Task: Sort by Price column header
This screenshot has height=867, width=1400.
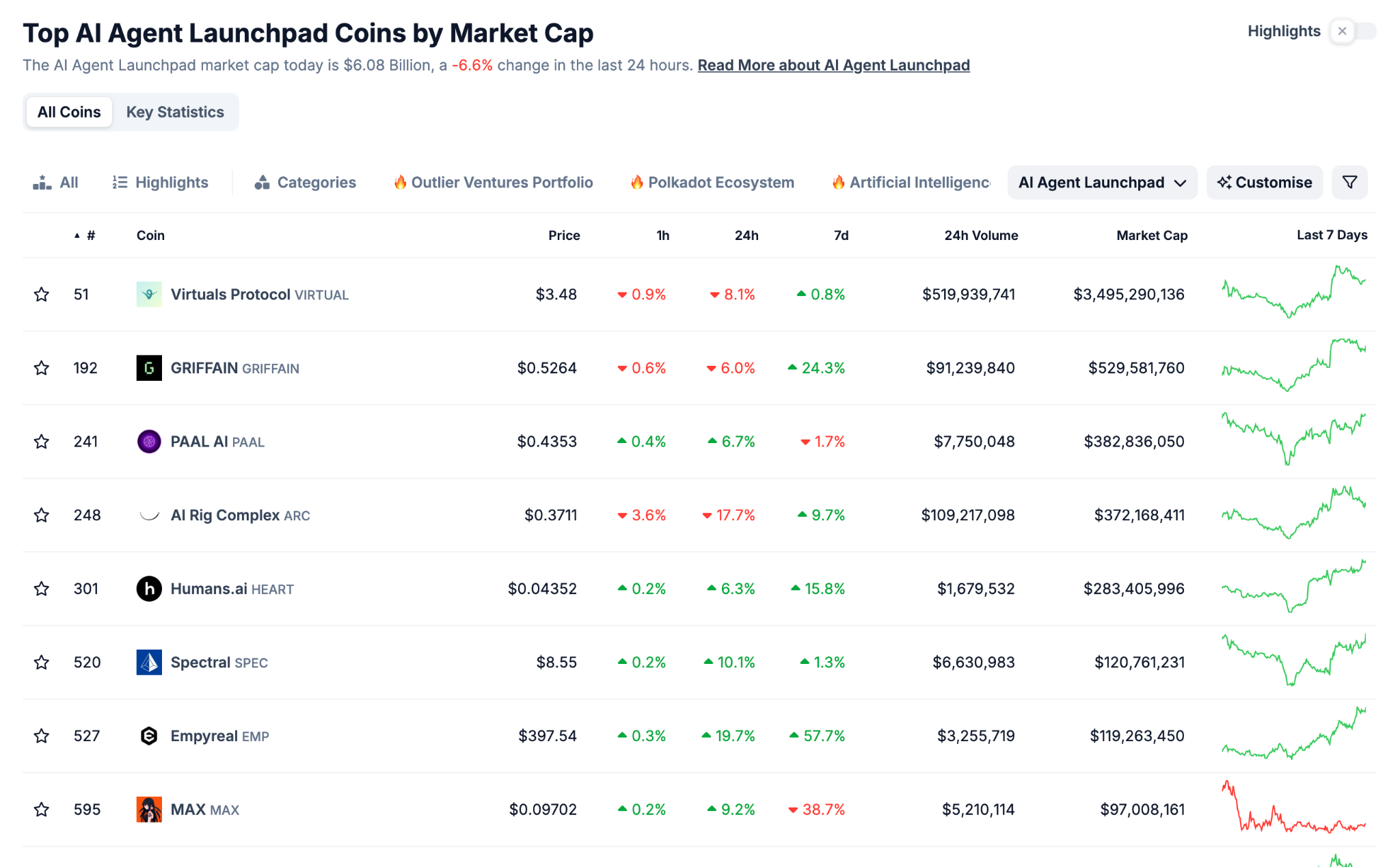Action: tap(564, 235)
